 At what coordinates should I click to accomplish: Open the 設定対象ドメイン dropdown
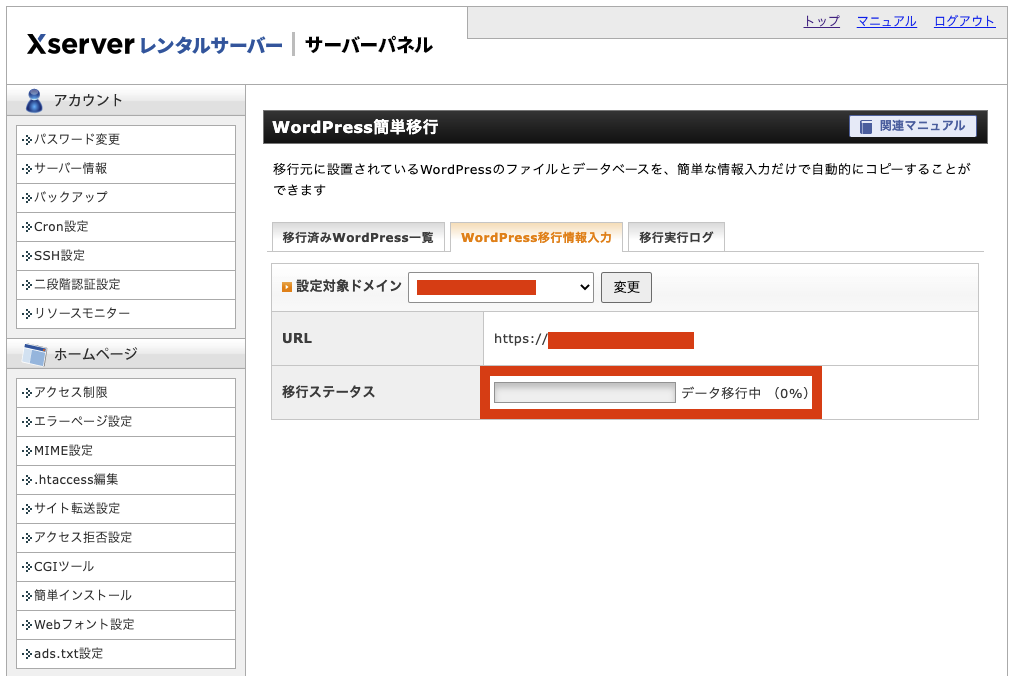pos(501,287)
